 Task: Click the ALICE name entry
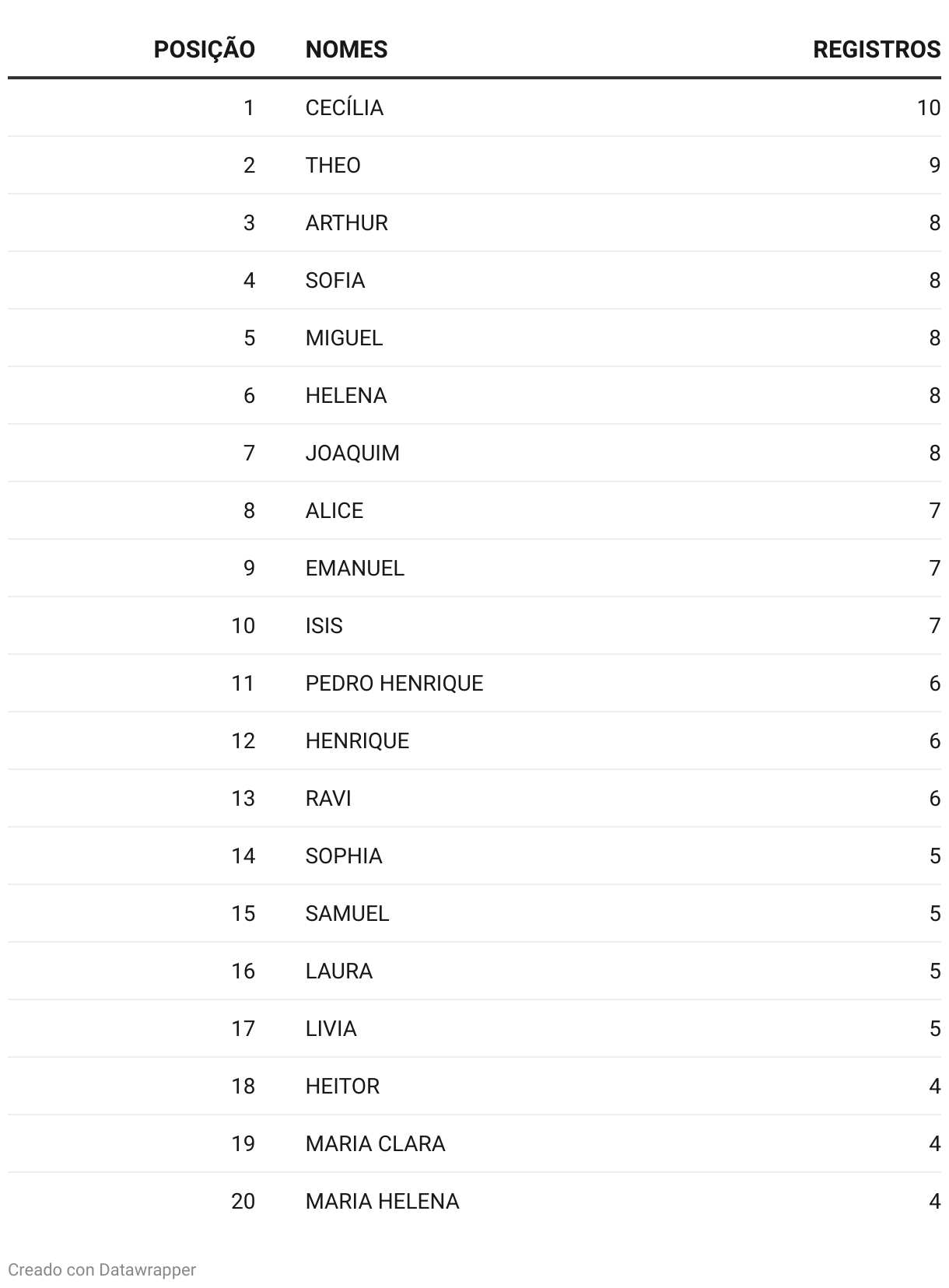tap(334, 510)
